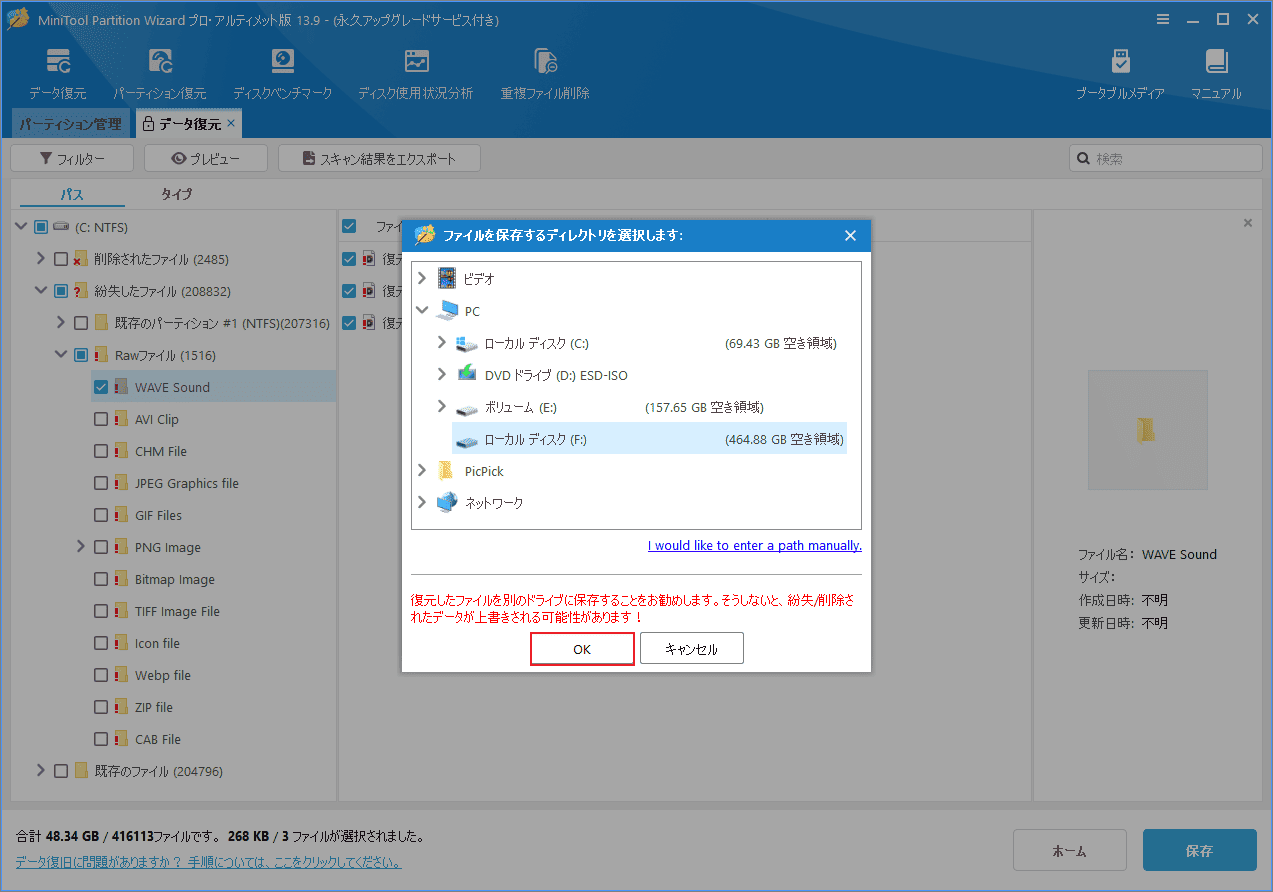Check the 削除されたファイル checkbox
This screenshot has width=1273, height=892.
point(61,259)
